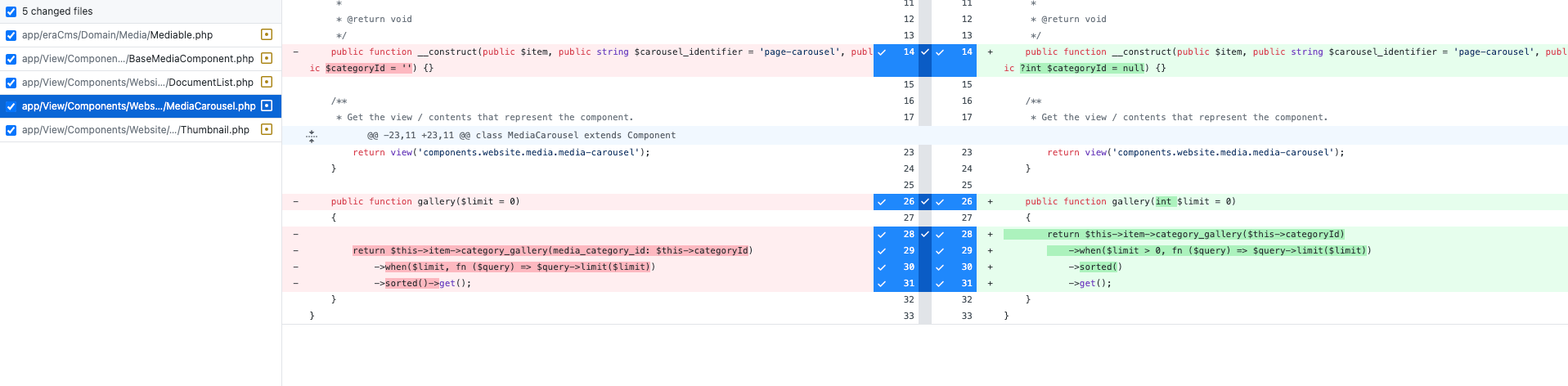Select the highlighted MediaCarousel.php file row
The image size is (1568, 386).
141,106
